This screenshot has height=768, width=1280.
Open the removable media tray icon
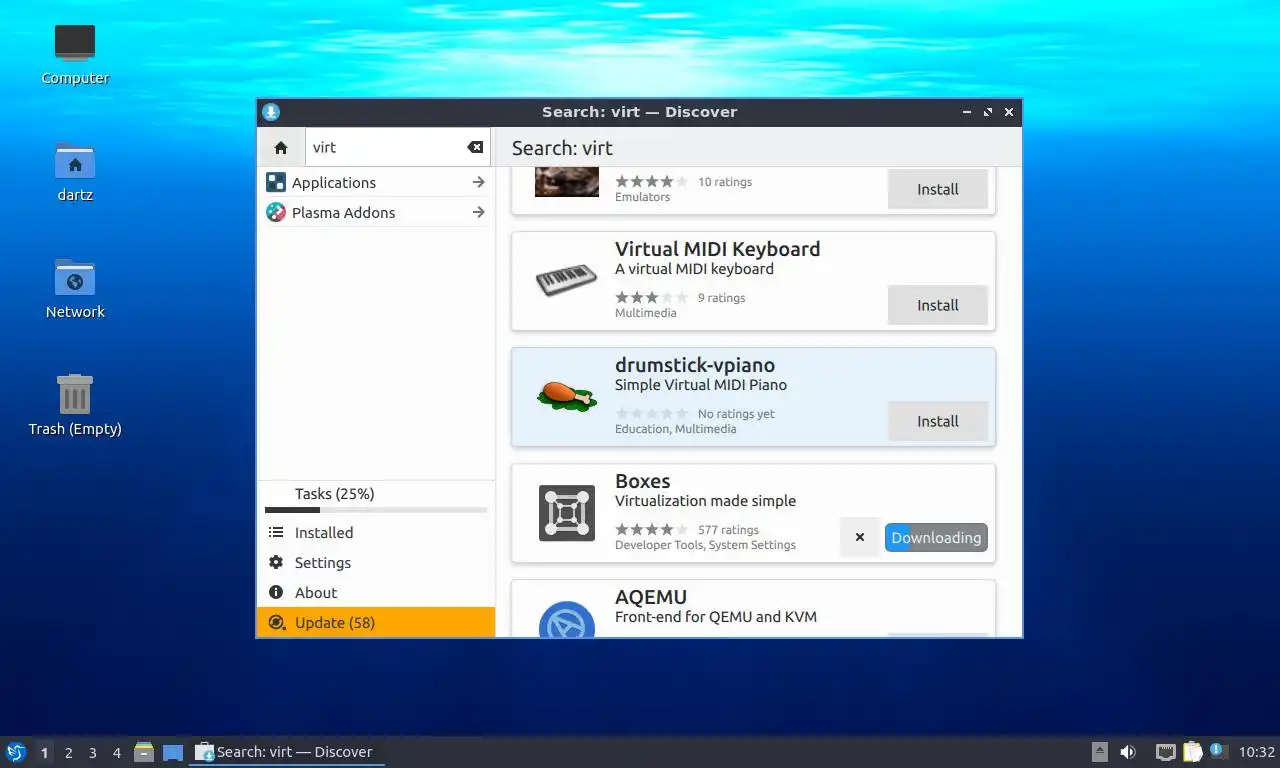1100,752
